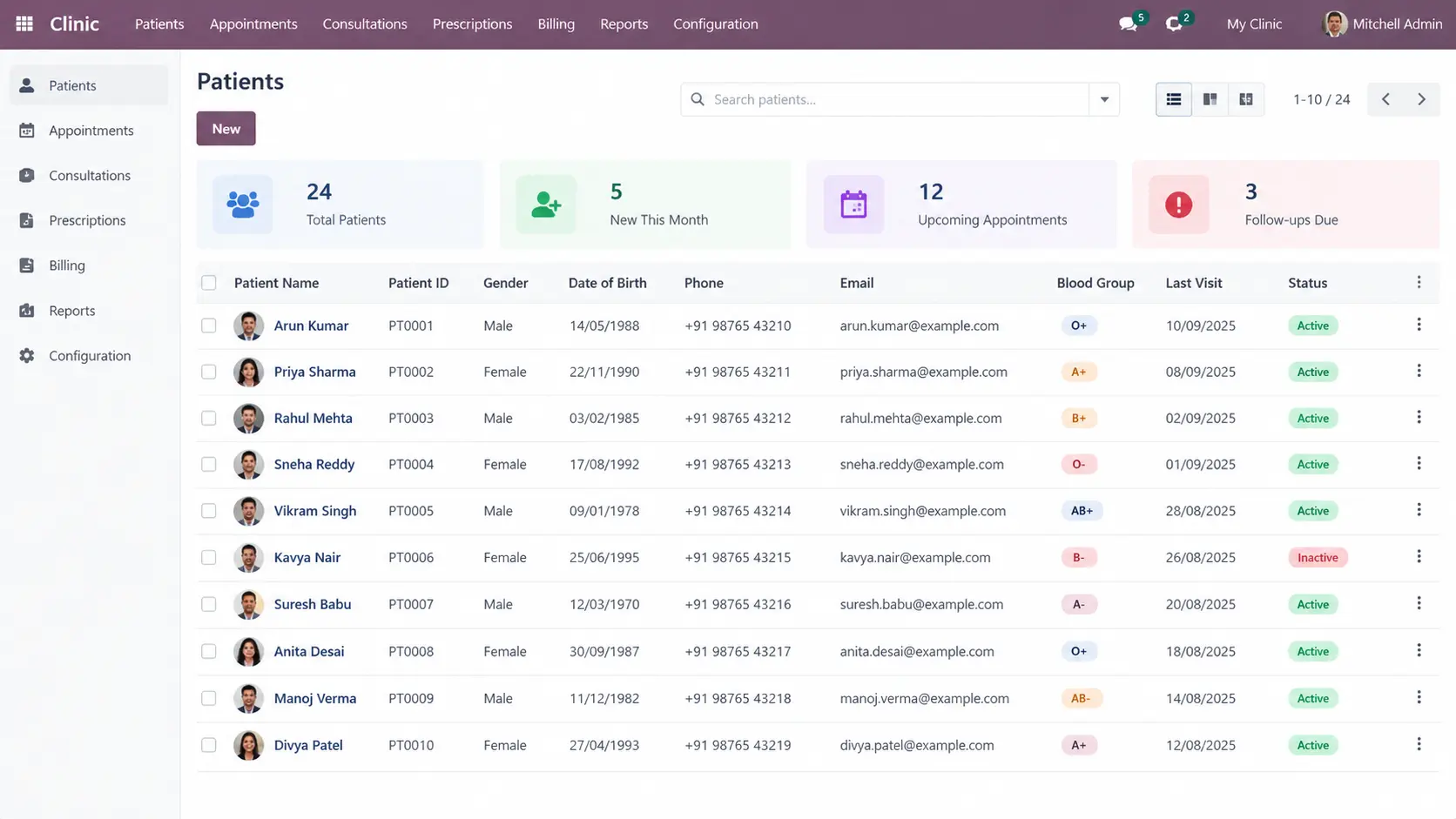Viewport: 1456px width, 819px height.
Task: Open Prescriptions in the sidebar
Action: pyautogui.click(x=89, y=220)
